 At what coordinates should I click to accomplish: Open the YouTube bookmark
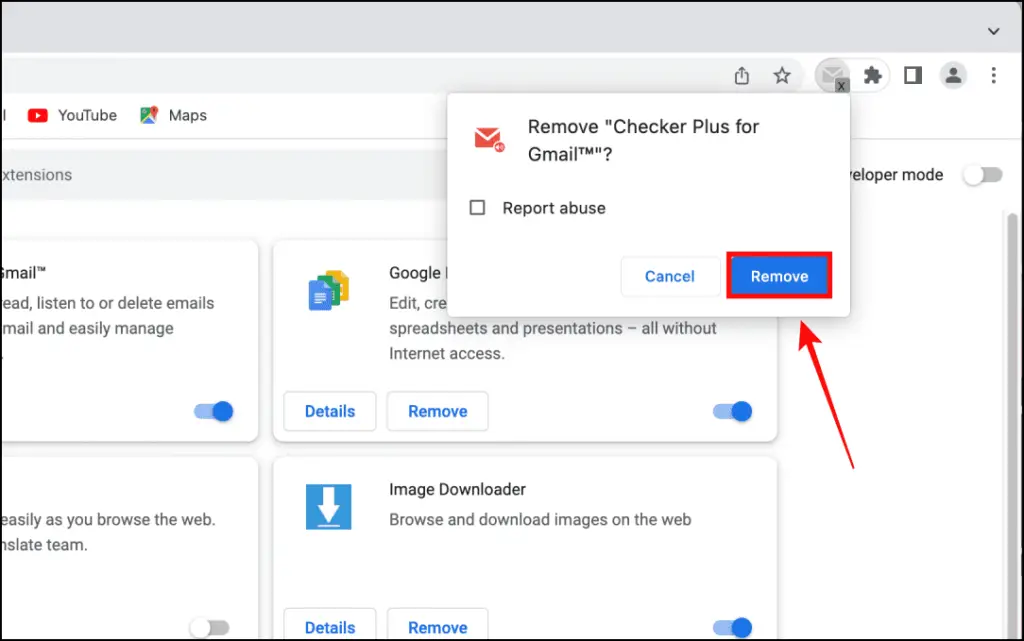coord(72,116)
